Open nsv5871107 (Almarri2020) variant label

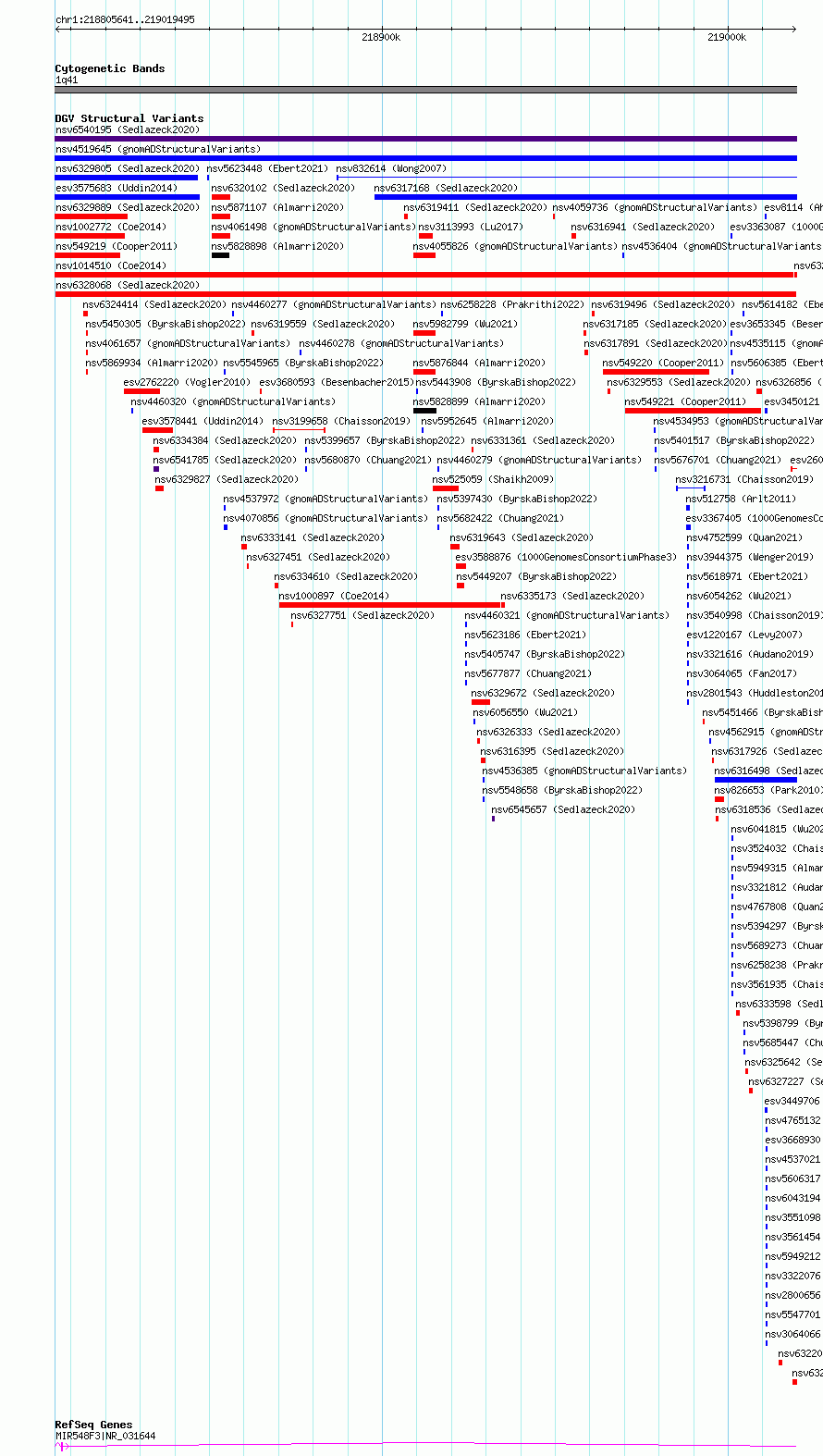277,207
